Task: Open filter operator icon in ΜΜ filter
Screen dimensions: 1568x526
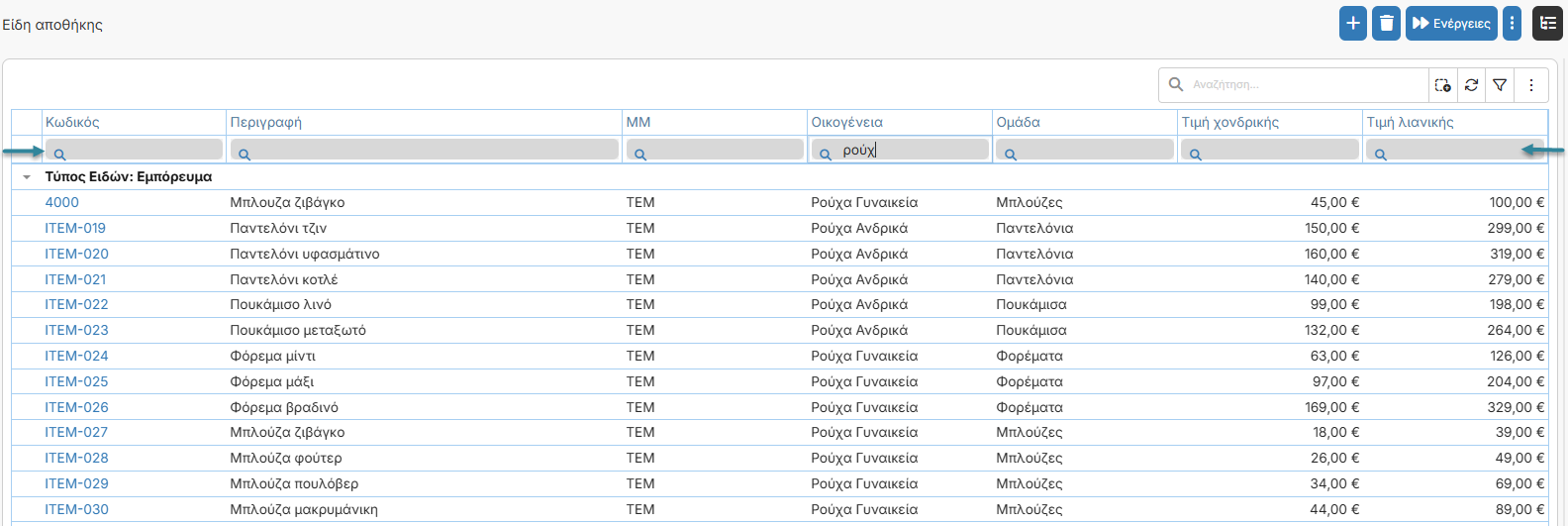Action: (640, 155)
